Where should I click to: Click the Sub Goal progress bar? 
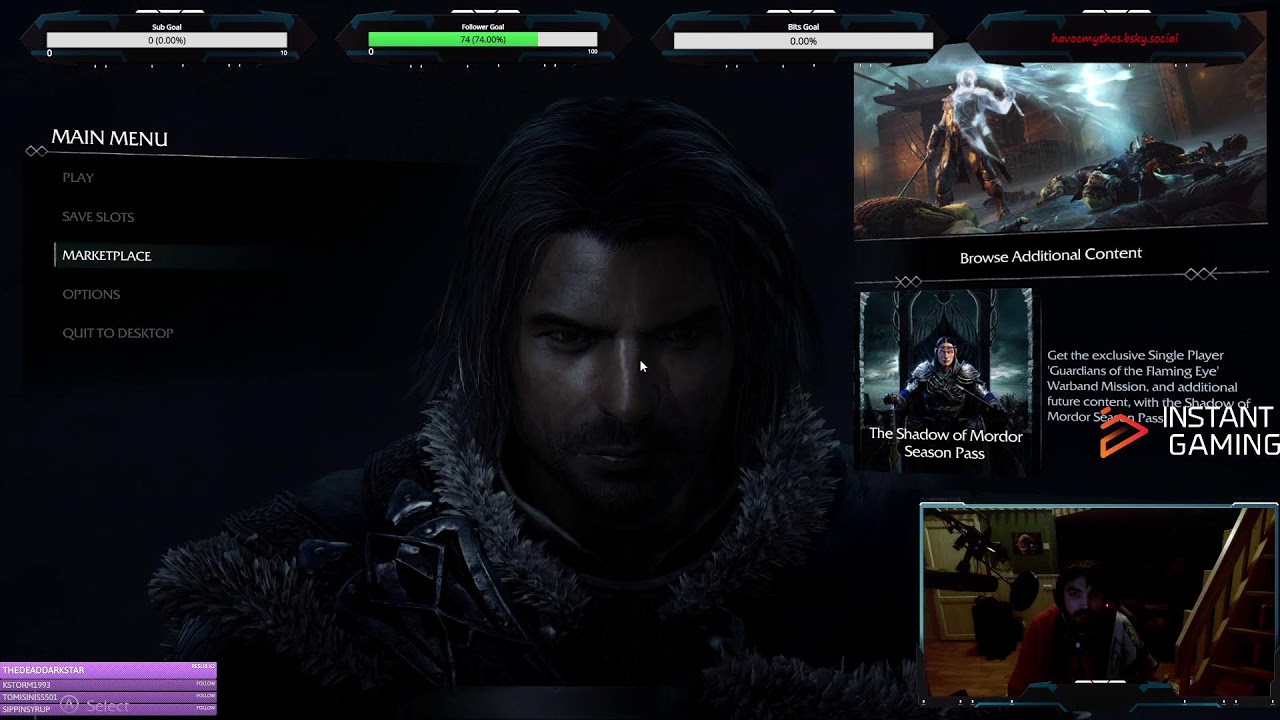tap(167, 40)
